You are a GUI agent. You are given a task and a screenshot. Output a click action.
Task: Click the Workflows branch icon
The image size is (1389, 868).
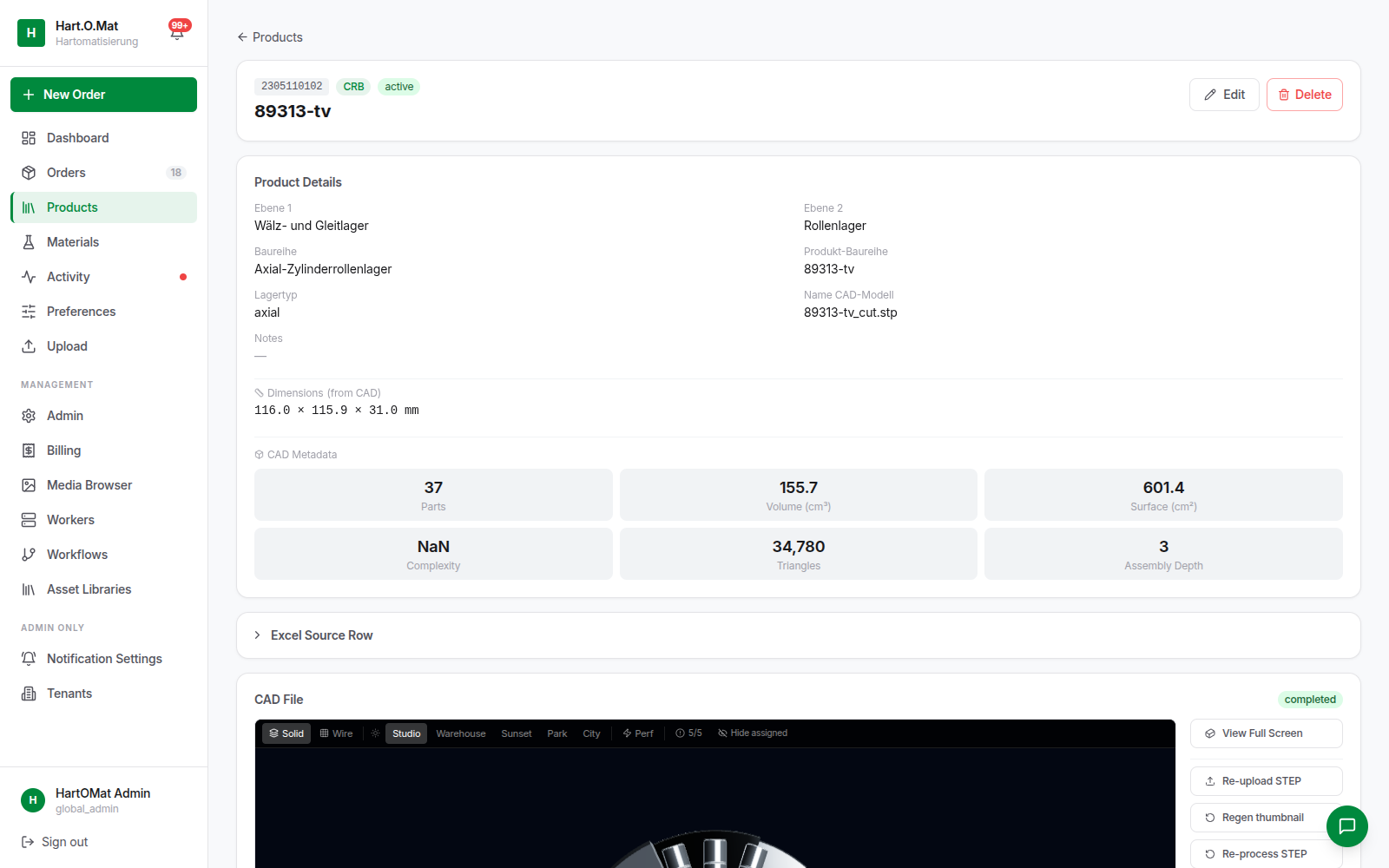(x=29, y=555)
